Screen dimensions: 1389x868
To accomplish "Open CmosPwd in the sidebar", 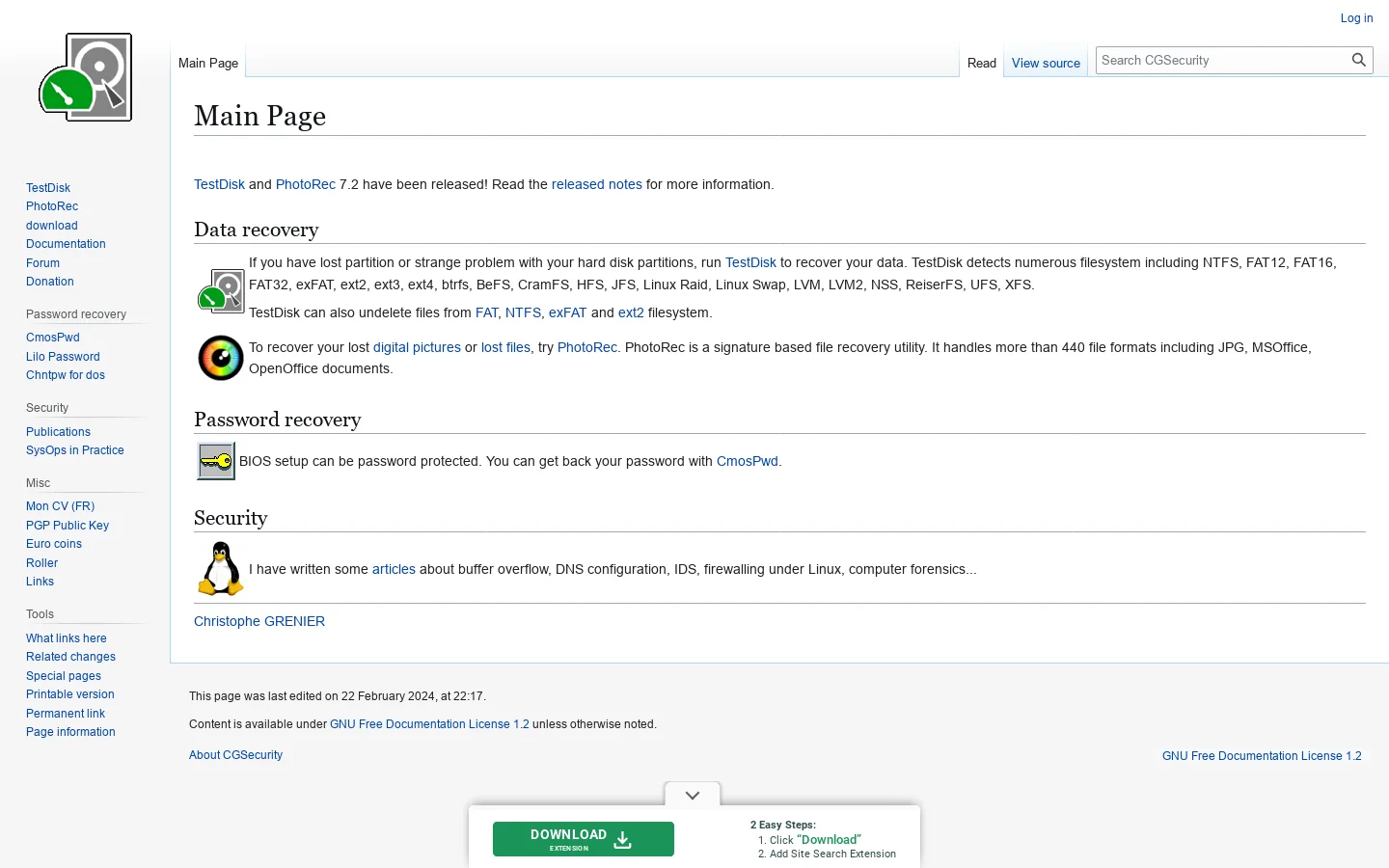I will click(x=53, y=338).
